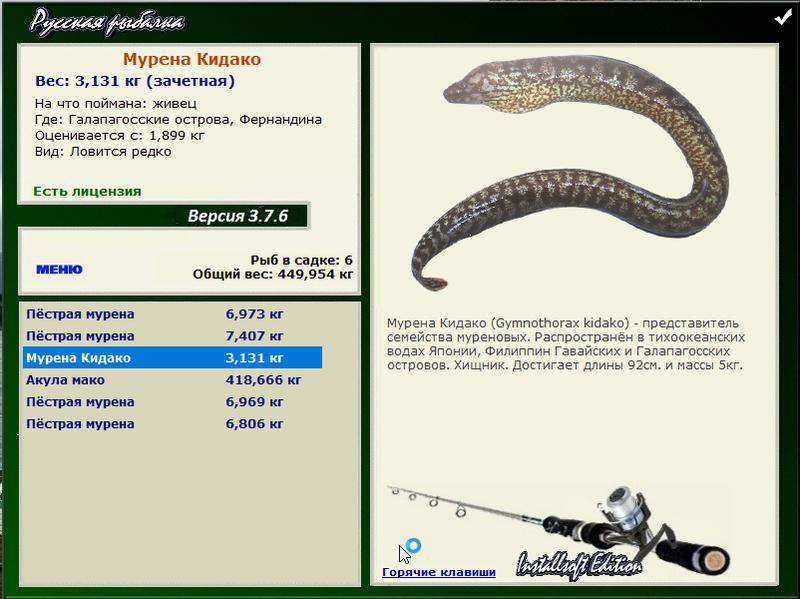Click the Вес: 3,131 кг (зачетная) text
The width and height of the screenshot is (800, 599).
point(135,81)
